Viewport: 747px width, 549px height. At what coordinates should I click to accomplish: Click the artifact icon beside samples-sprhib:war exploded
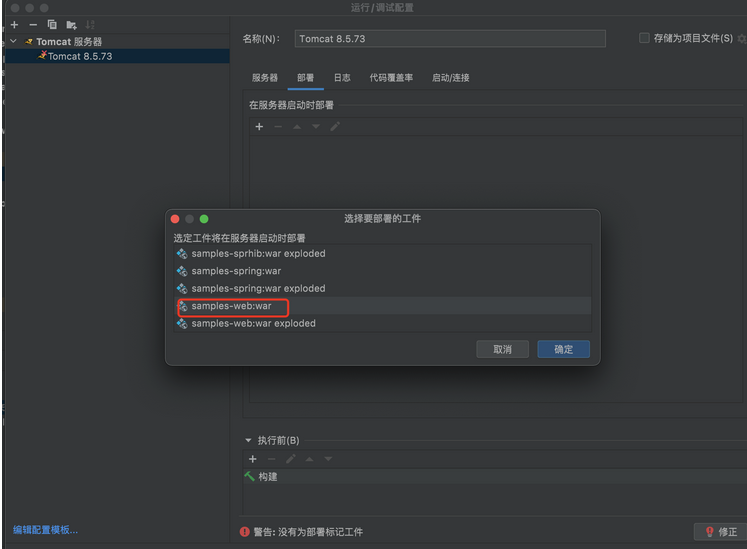(182, 254)
